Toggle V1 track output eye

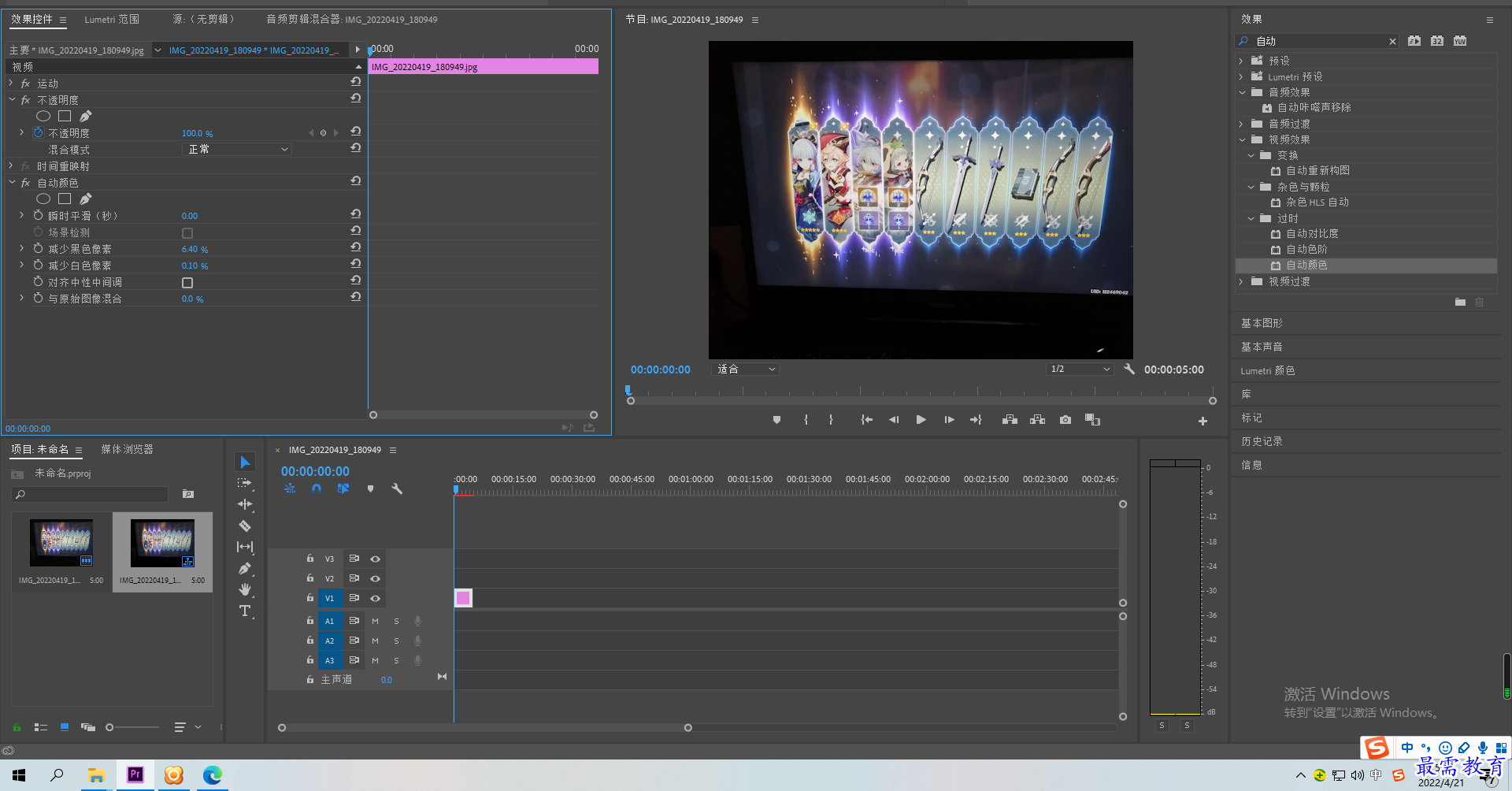click(376, 598)
